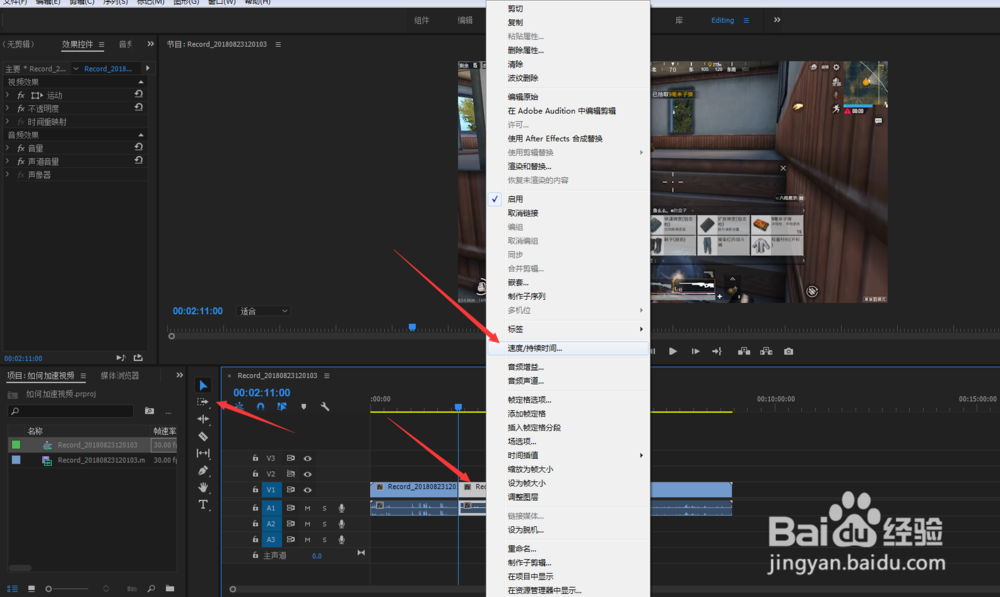Click the Extract button in Program monitor
This screenshot has width=1000, height=597.
(x=766, y=351)
